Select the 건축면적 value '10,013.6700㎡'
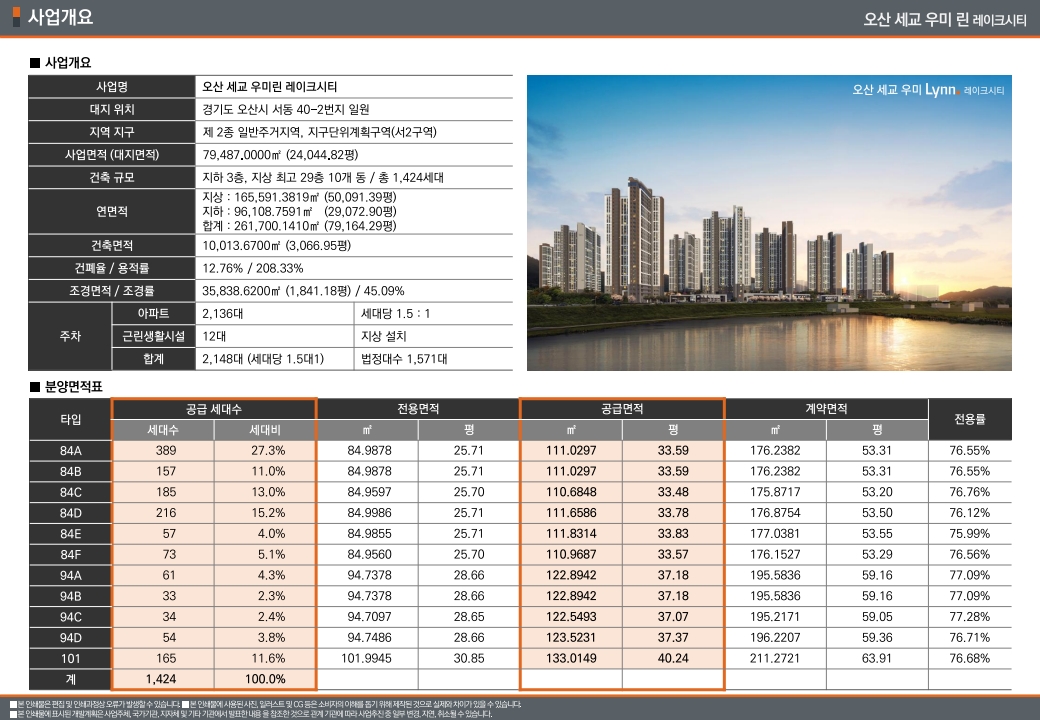 coord(277,245)
